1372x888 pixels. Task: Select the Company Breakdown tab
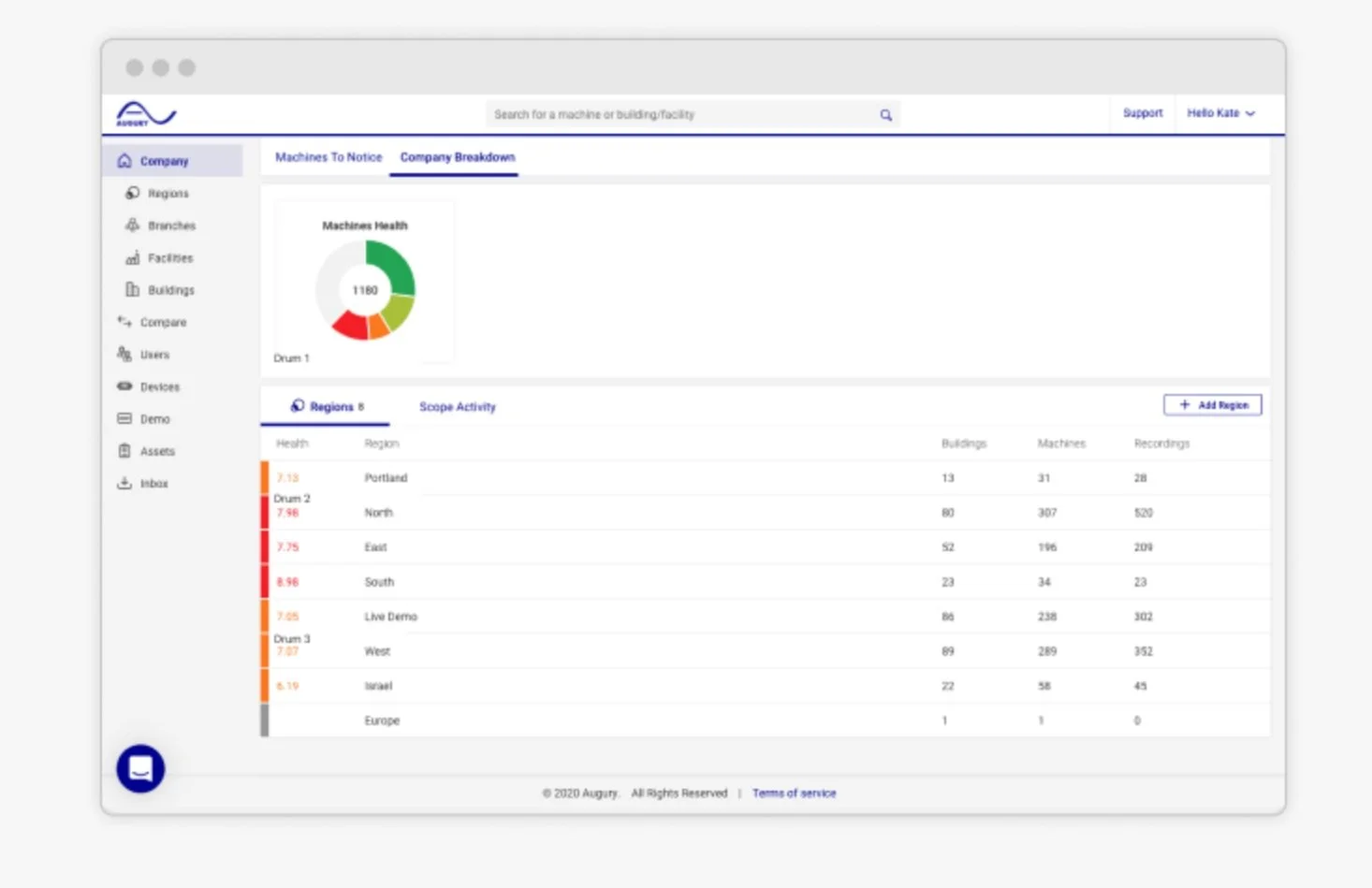pos(458,157)
